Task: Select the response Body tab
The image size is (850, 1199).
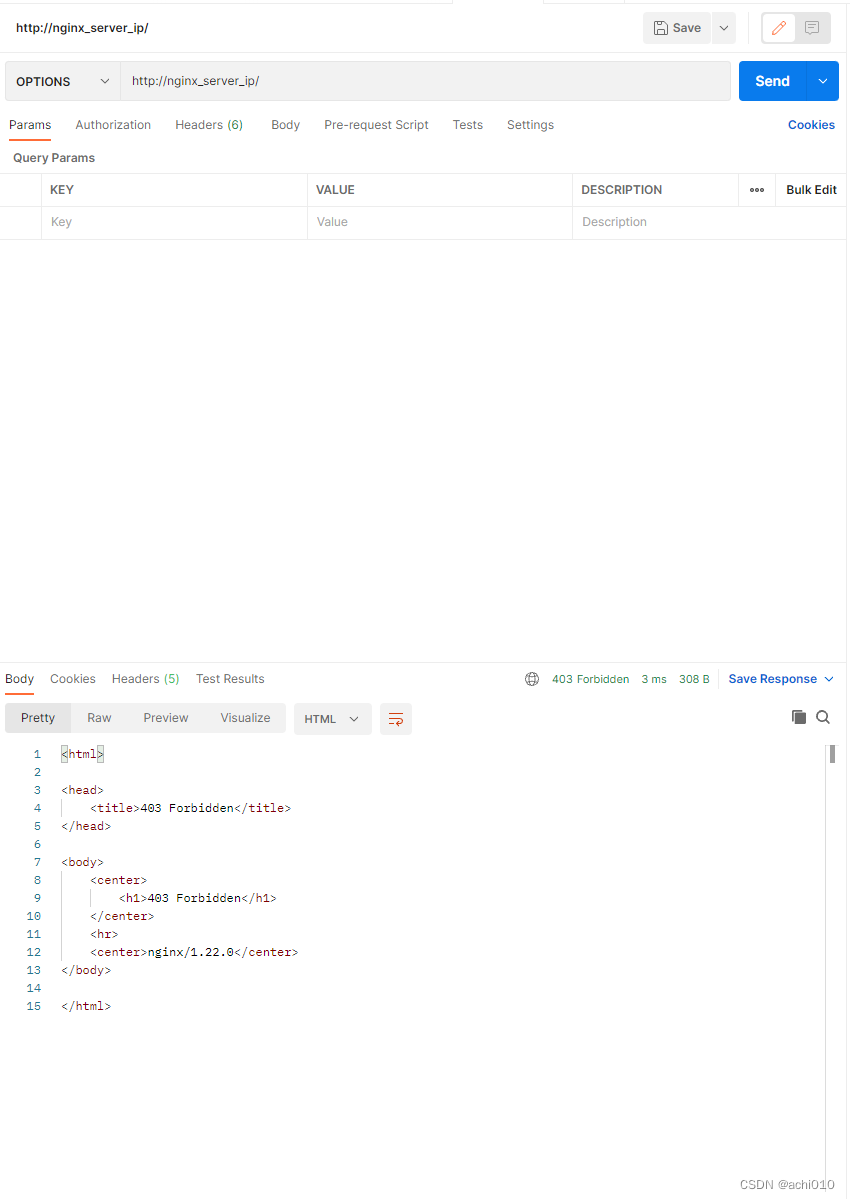Action: pos(19,679)
